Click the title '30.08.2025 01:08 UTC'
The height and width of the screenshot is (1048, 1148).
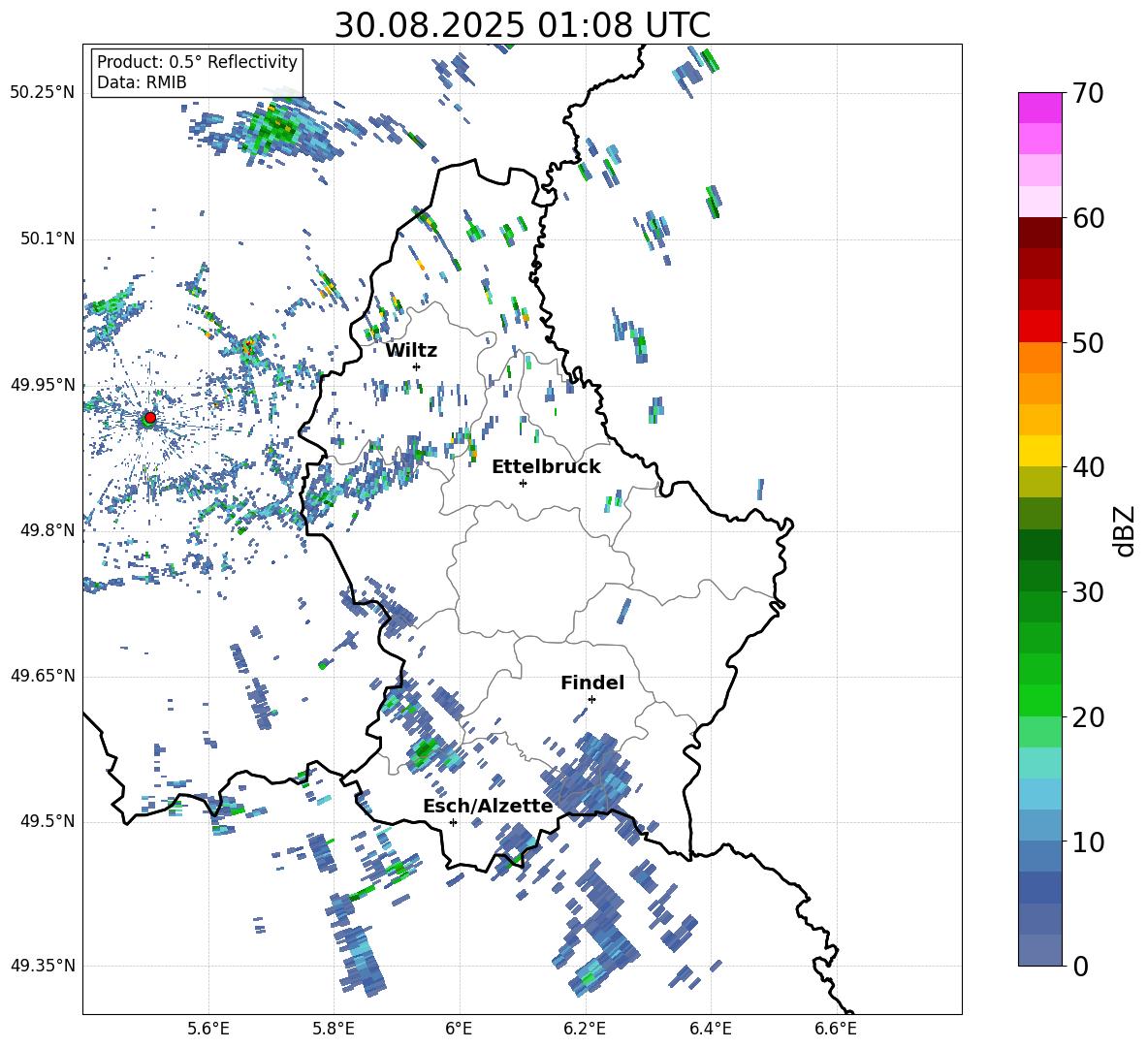[x=522, y=25]
